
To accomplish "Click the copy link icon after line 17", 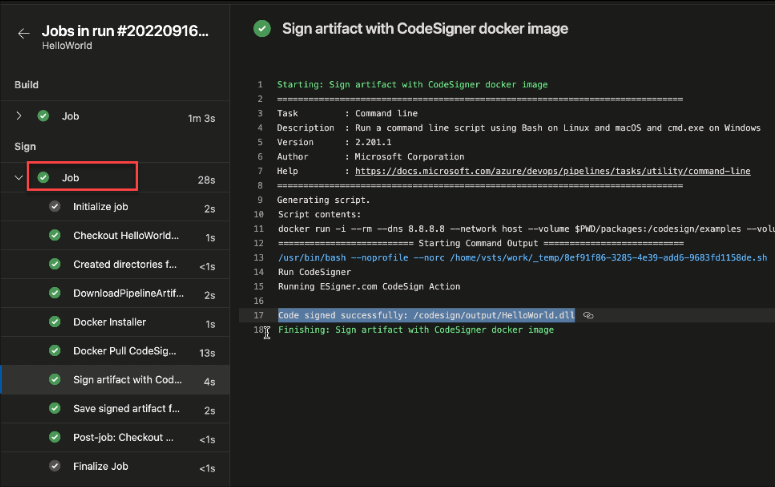I will tap(589, 315).
